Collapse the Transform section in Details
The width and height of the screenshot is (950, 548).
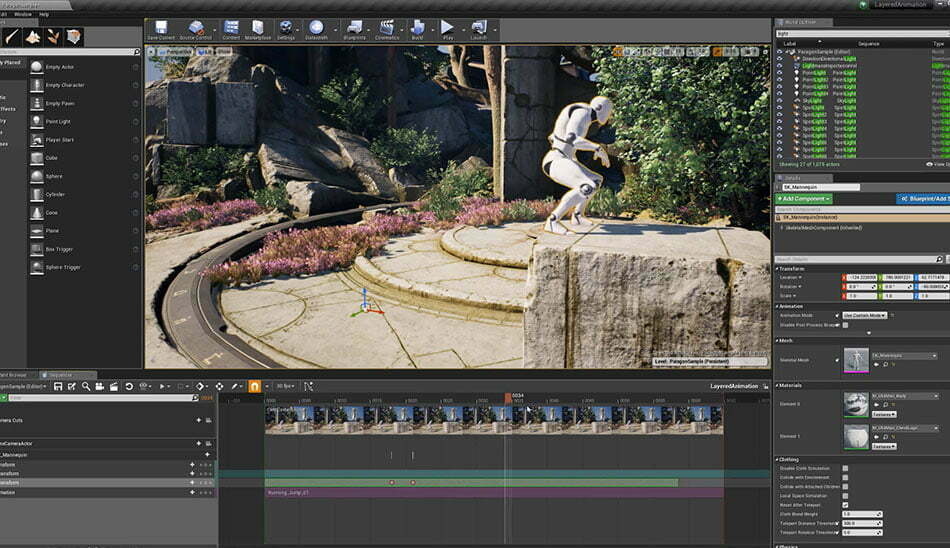[777, 269]
